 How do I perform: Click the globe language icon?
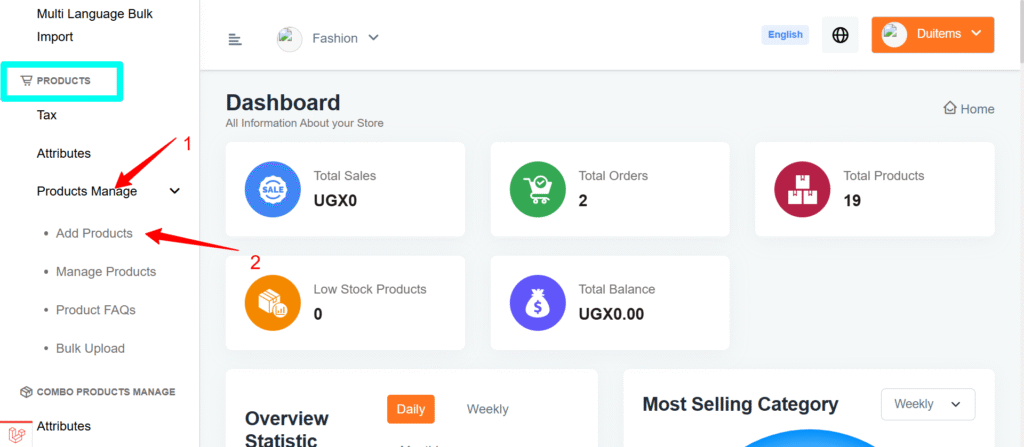coord(840,35)
